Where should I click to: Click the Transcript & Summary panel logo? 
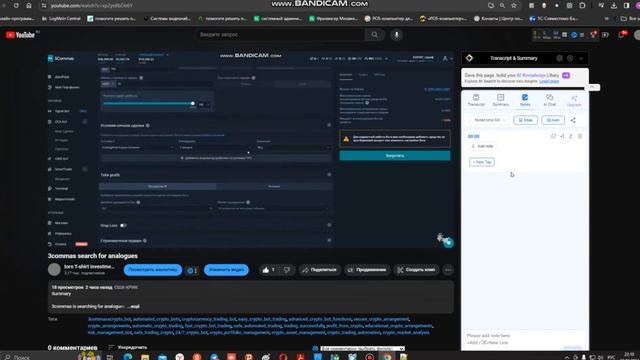(x=469, y=58)
